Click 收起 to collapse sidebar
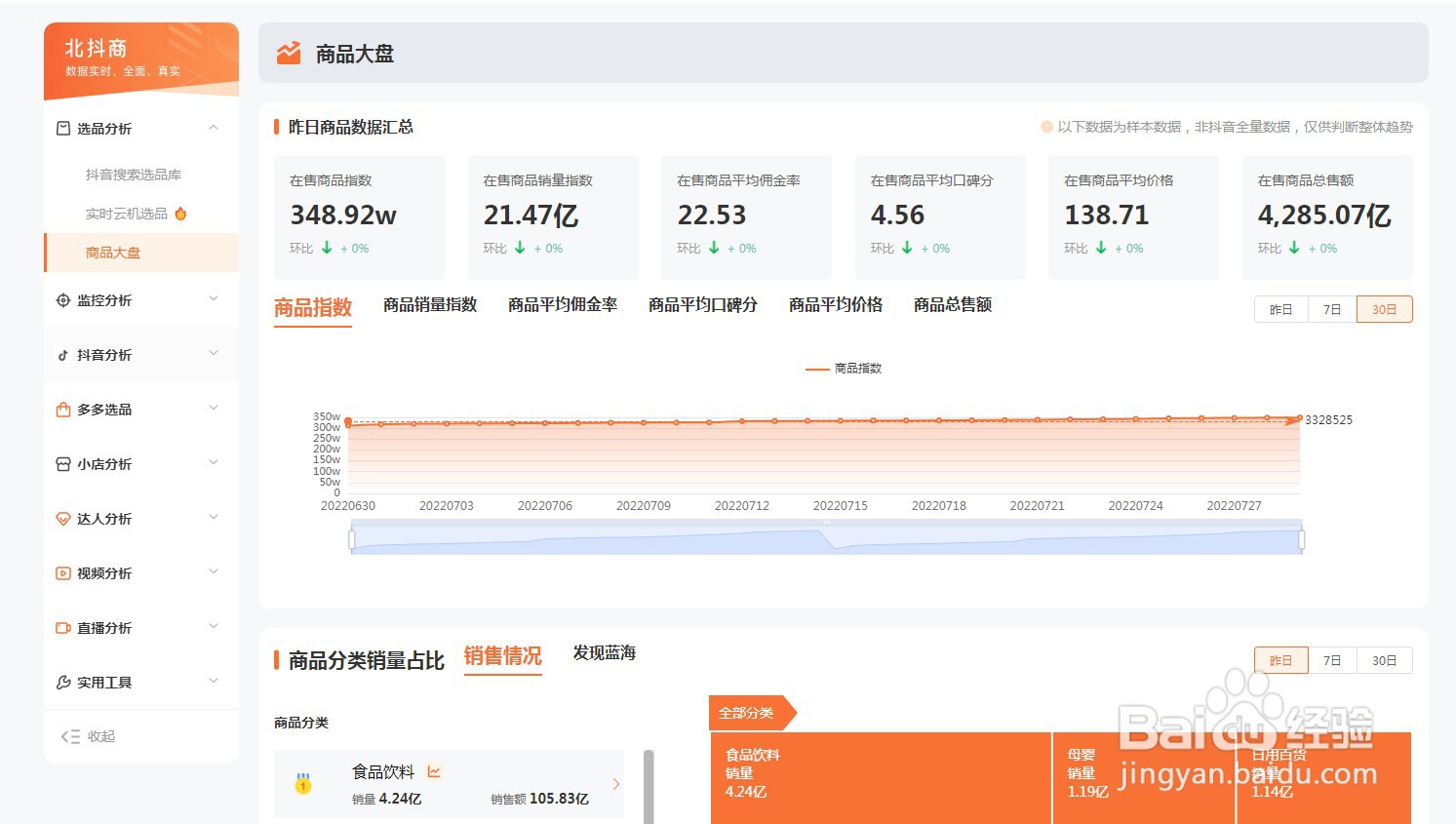 click(101, 736)
